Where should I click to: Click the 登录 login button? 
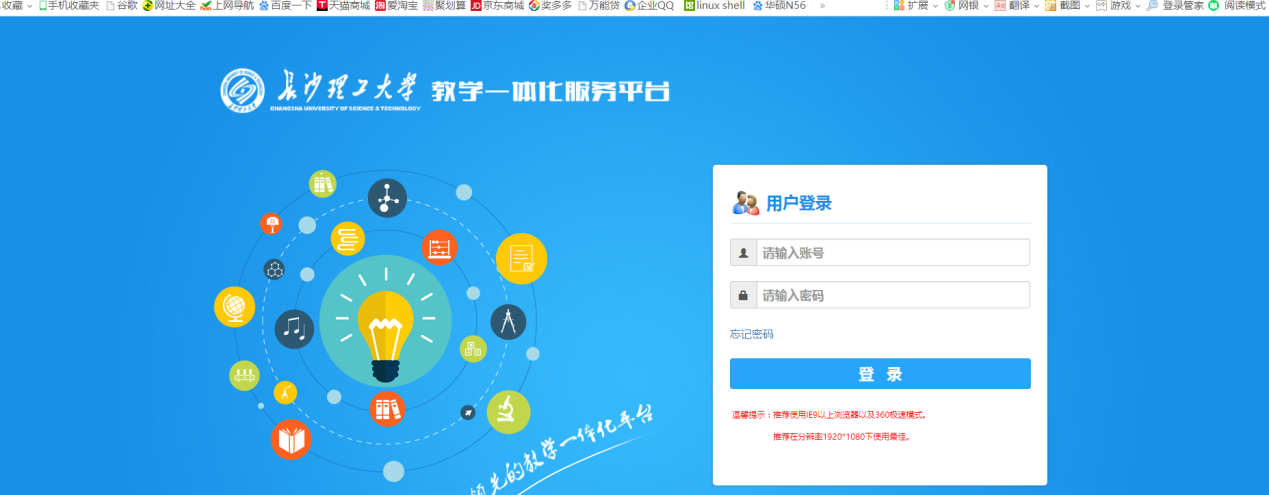point(880,374)
